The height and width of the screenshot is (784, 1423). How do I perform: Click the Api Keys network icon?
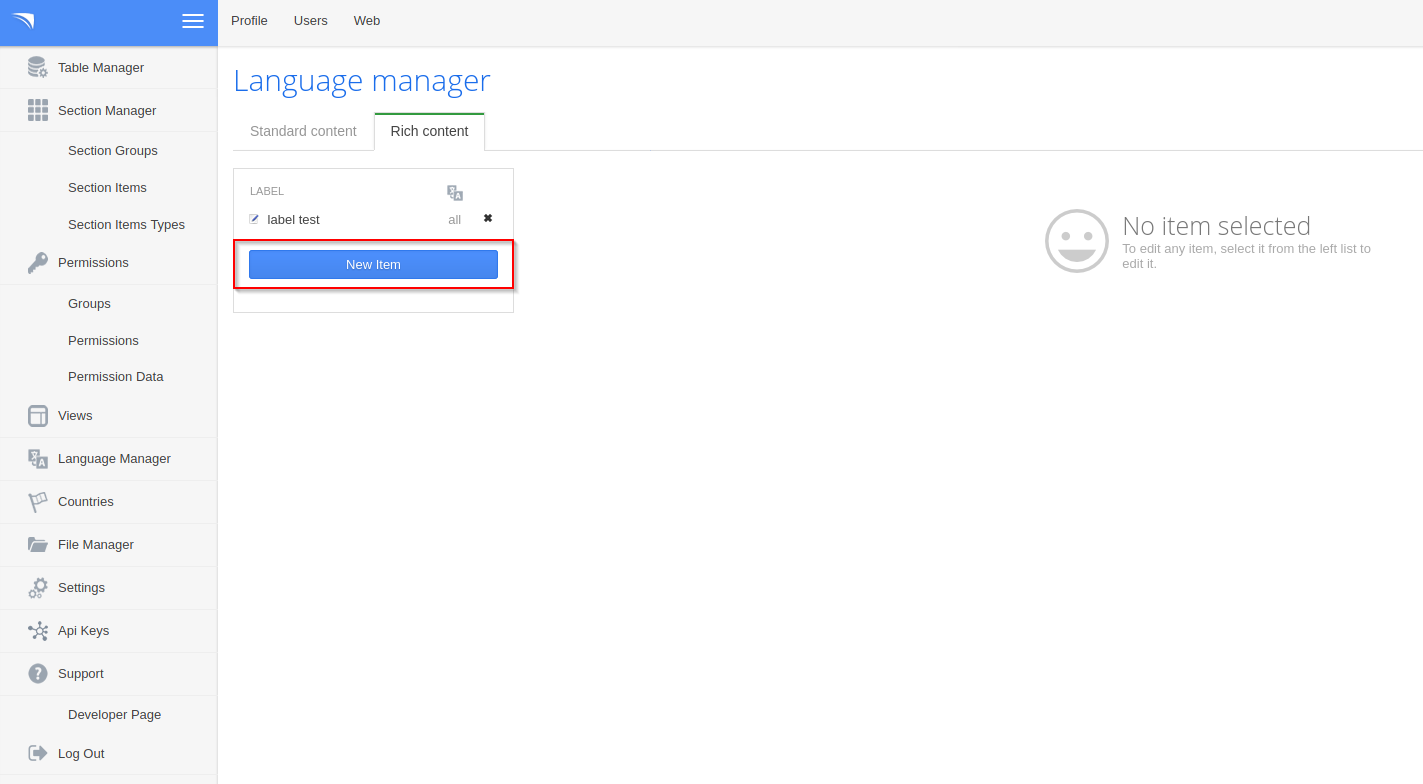(37, 630)
